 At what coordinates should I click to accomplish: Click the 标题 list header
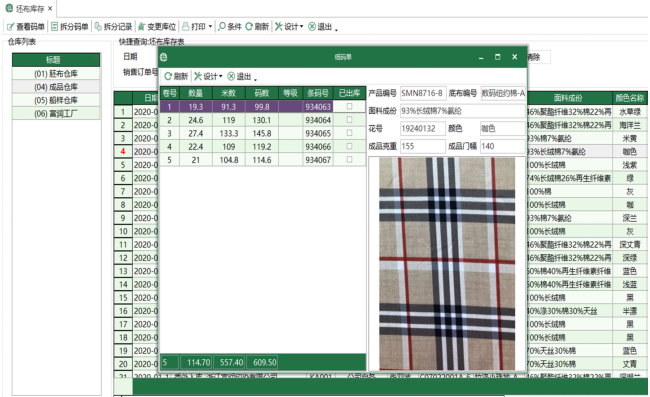click(56, 60)
